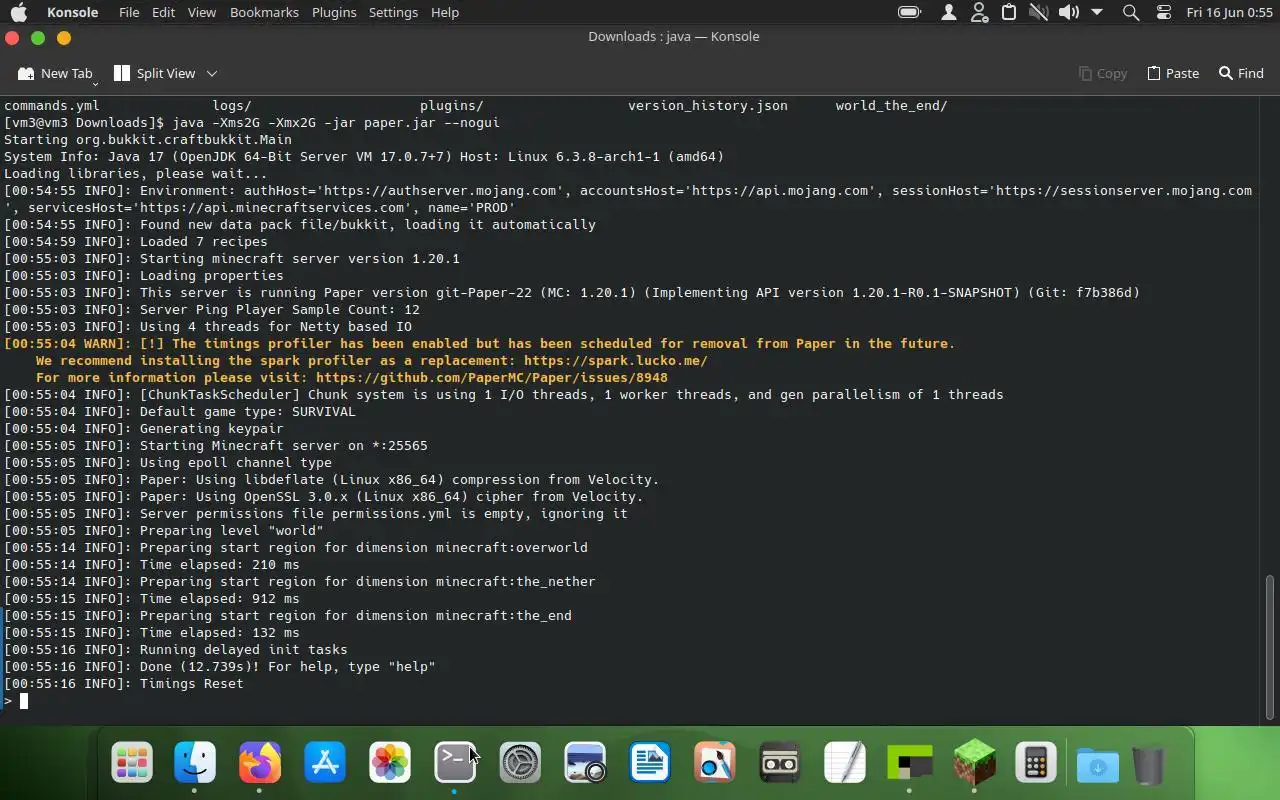
Task: Click the New Tab button
Action: click(55, 73)
